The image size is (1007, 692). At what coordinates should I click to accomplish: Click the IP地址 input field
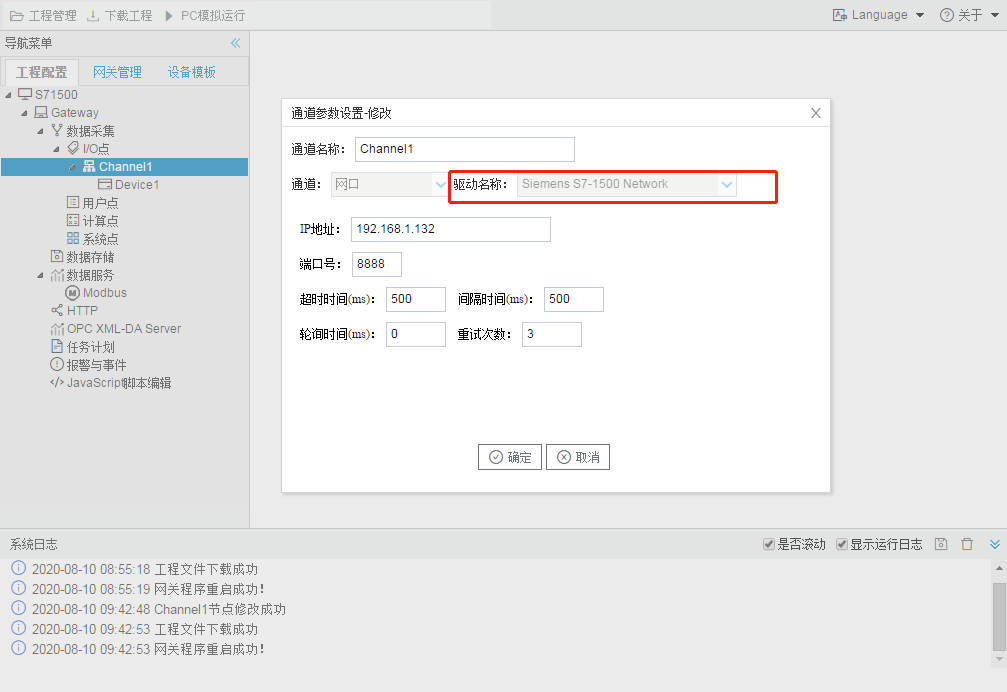pyautogui.click(x=450, y=229)
